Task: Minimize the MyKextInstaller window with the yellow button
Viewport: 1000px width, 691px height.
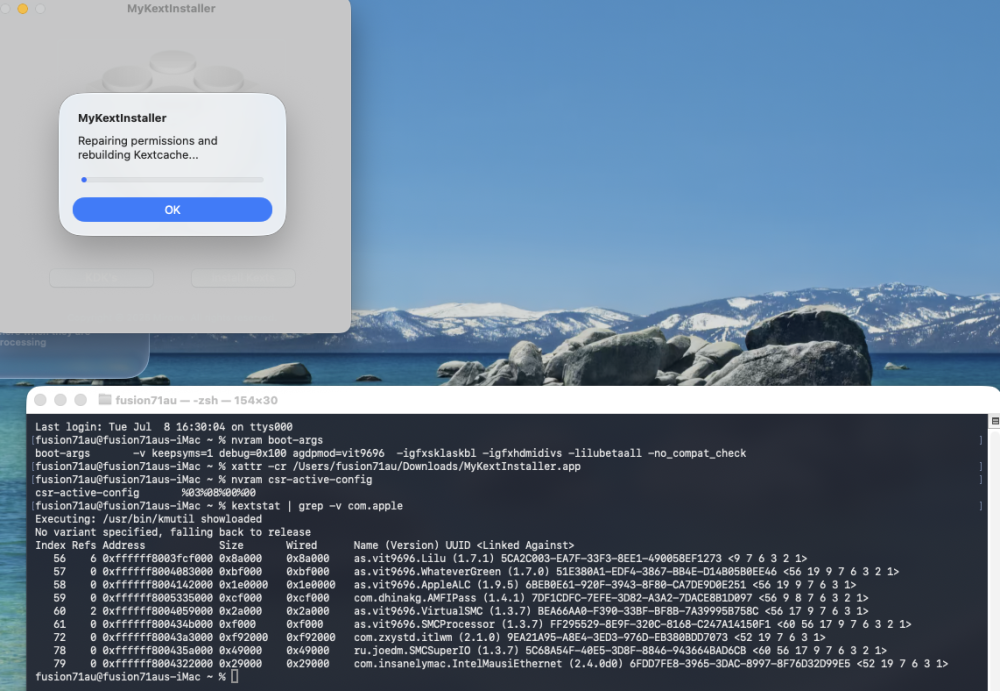Action: tap(22, 8)
